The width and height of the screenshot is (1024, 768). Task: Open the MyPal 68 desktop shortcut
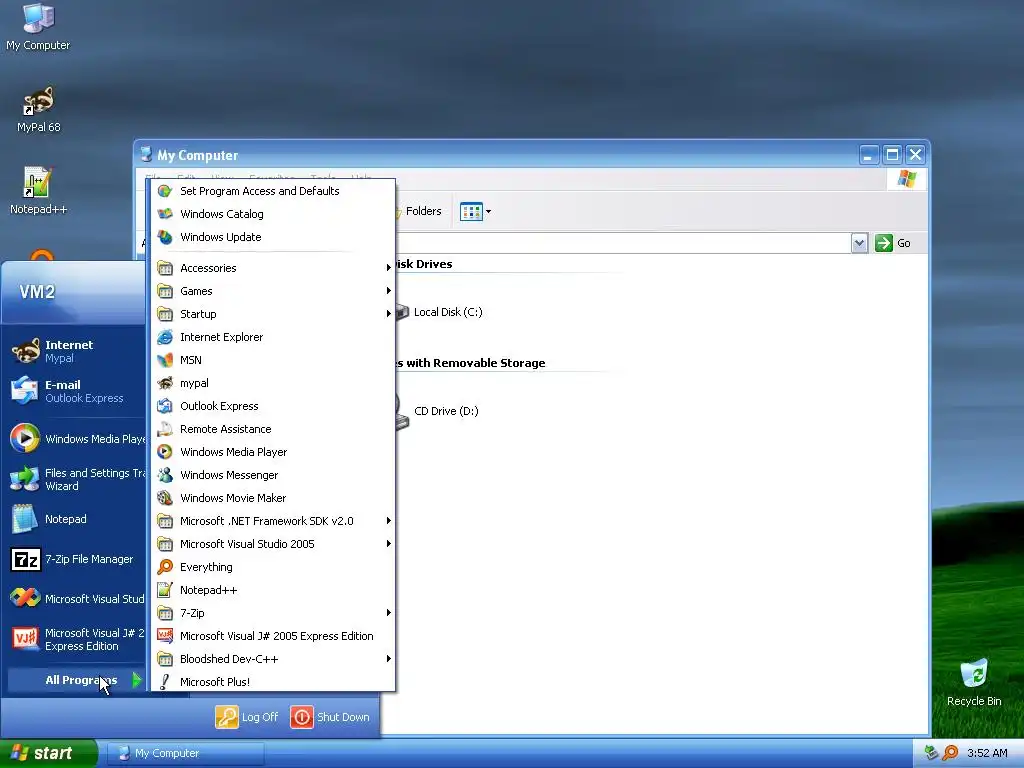click(38, 110)
